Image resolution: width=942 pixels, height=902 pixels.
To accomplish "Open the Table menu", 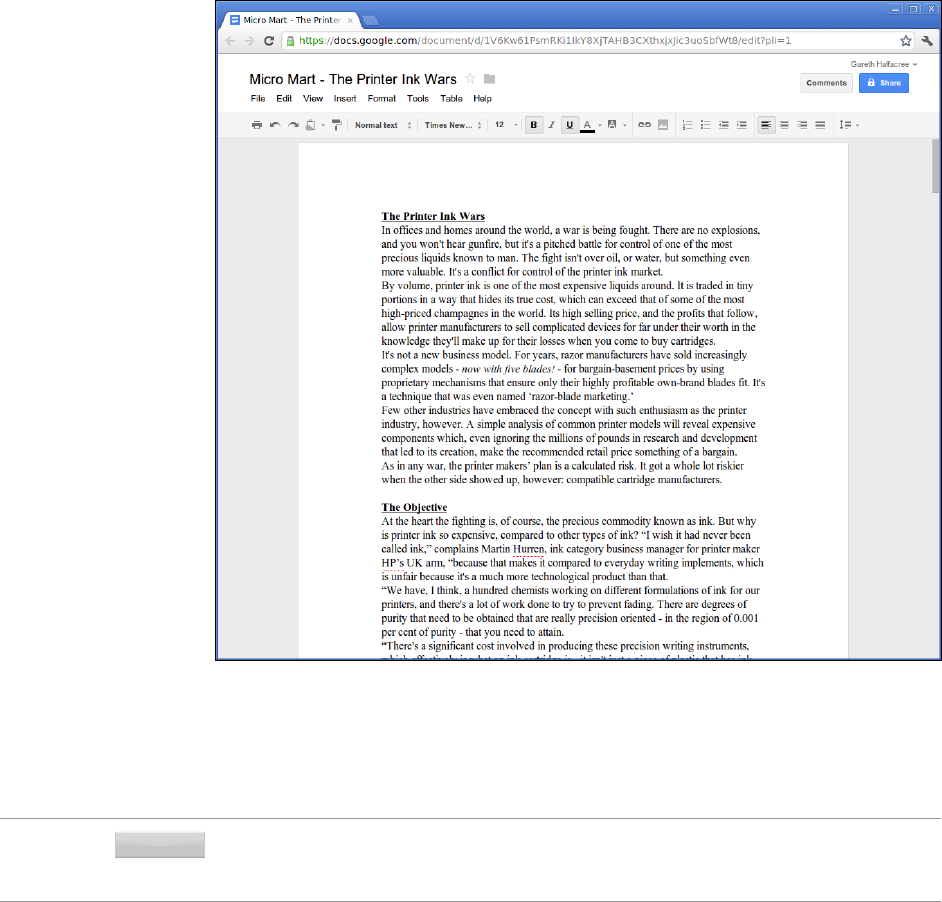I will click(451, 99).
